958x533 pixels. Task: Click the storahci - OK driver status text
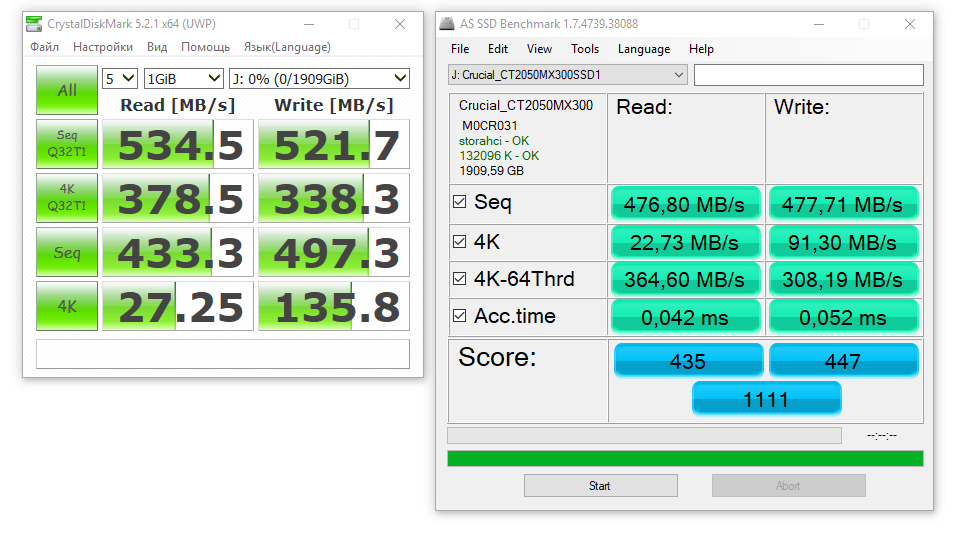tap(494, 141)
